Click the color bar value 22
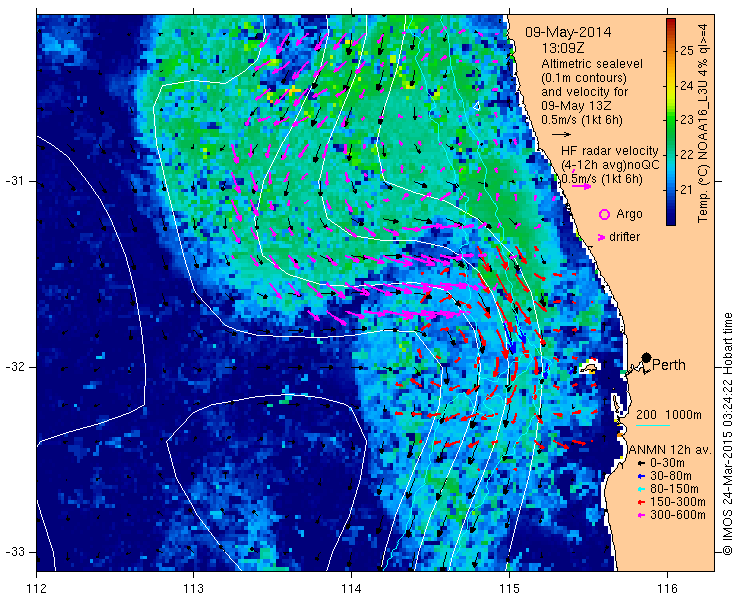This screenshot has width=740, height=600. (x=687, y=155)
